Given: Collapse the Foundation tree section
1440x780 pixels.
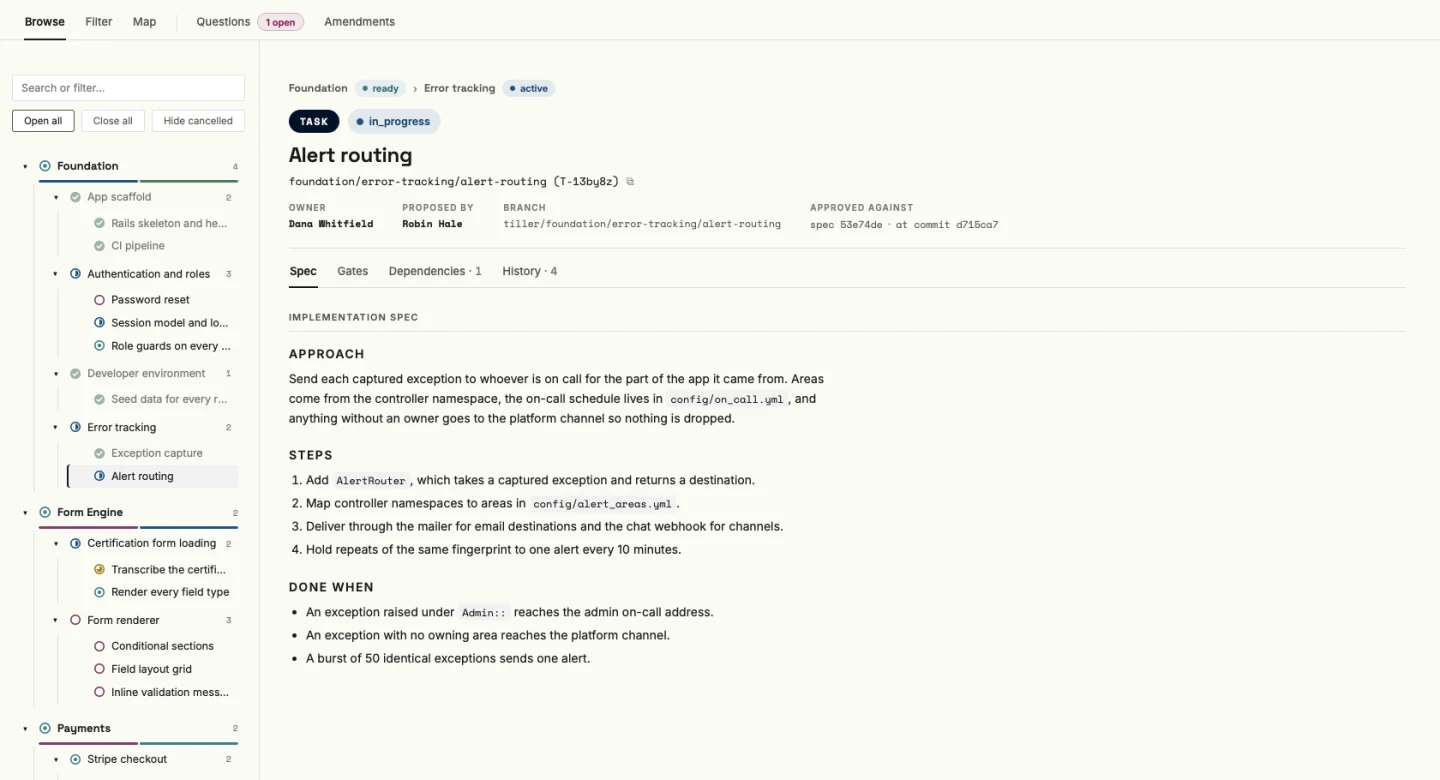Looking at the screenshot, I should (25, 166).
